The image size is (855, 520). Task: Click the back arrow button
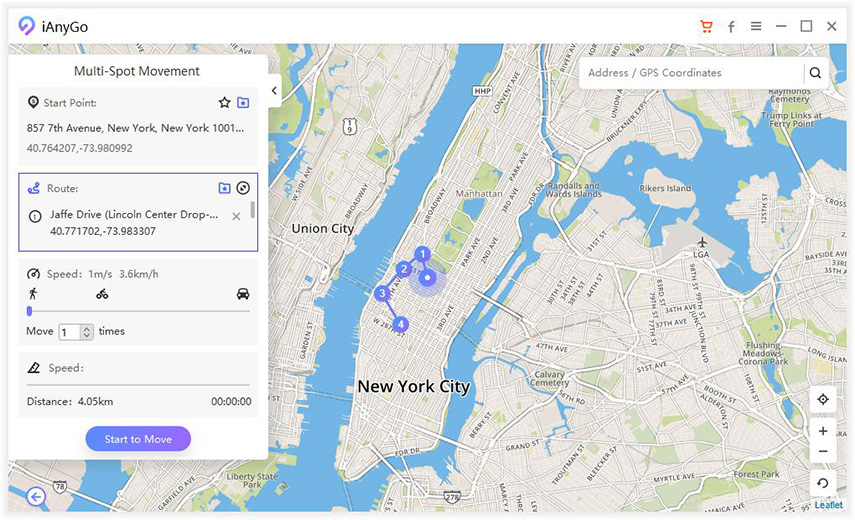click(x=36, y=497)
